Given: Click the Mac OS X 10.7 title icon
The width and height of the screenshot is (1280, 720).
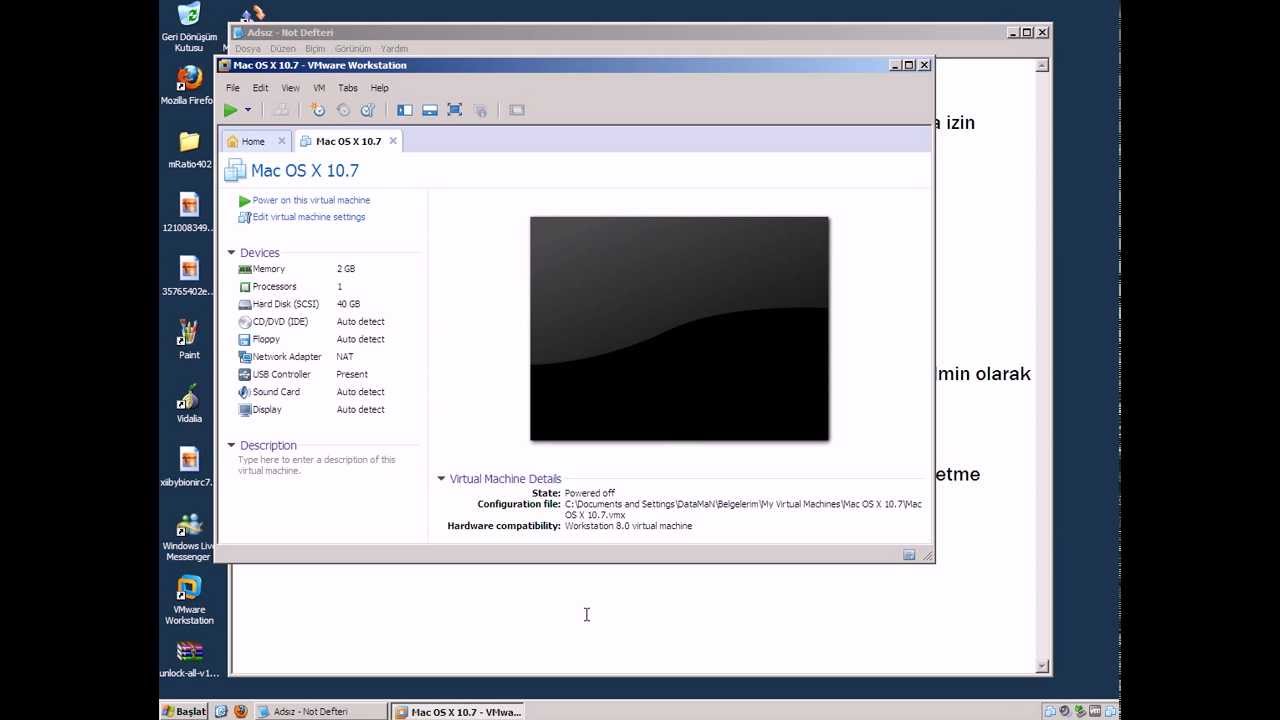Looking at the screenshot, I should click(x=236, y=170).
